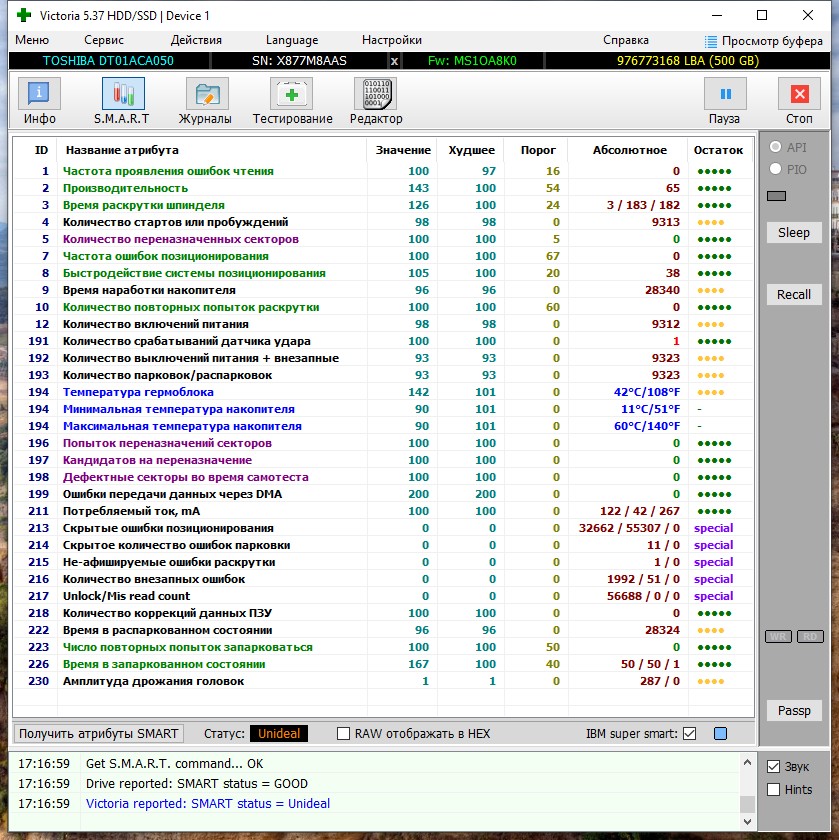Screen dimensions: 839x840
Task: Click log line Victoria reported: SMART status = Unideal
Action: 208,804
